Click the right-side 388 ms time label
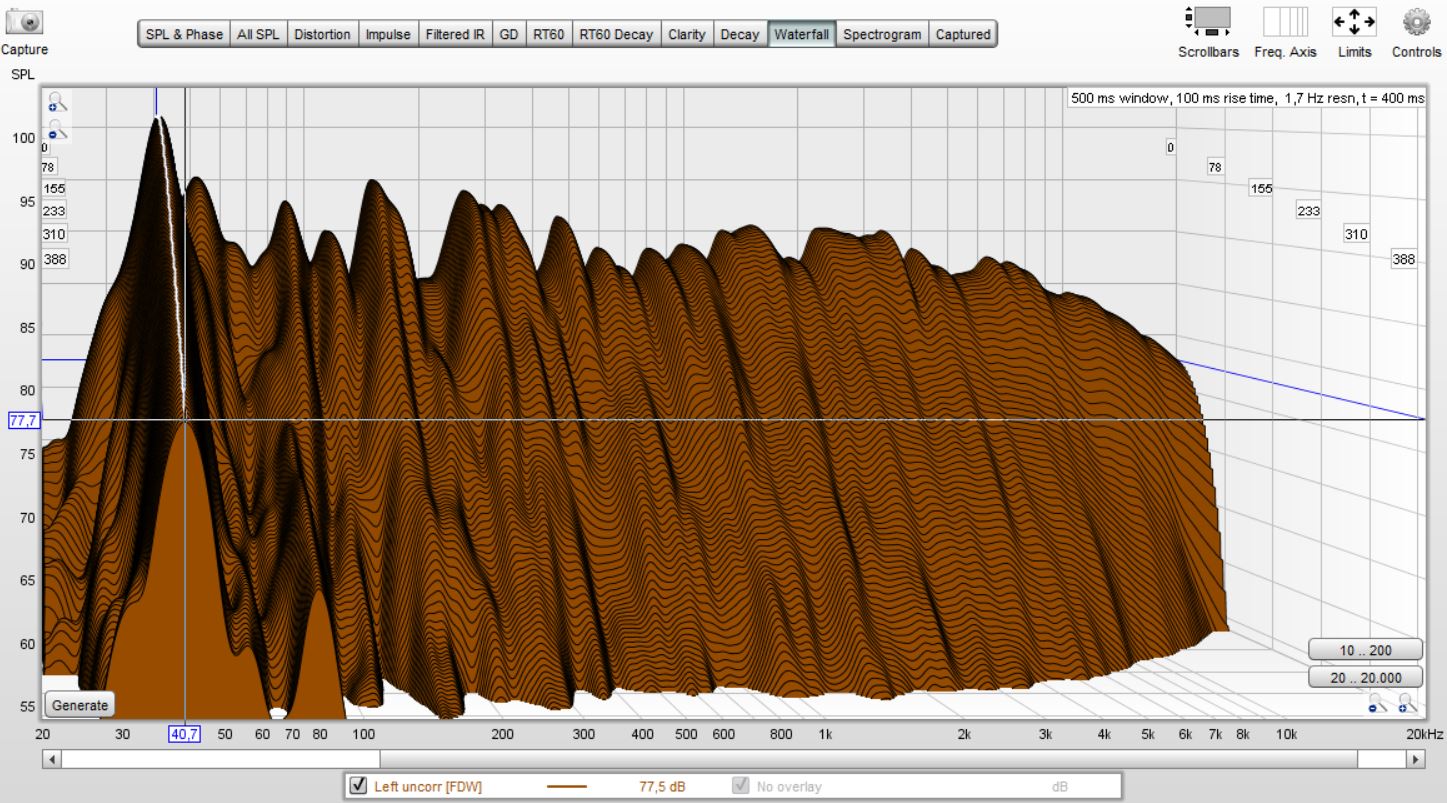This screenshot has height=803, width=1447. (1404, 259)
